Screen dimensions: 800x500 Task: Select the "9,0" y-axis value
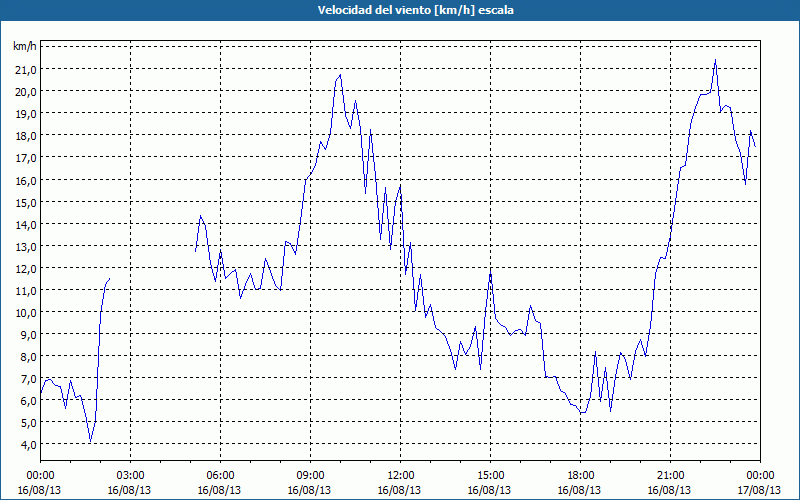pos(28,334)
